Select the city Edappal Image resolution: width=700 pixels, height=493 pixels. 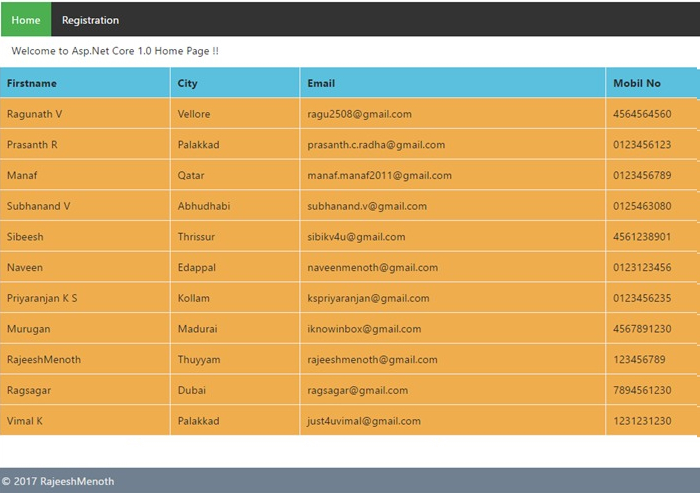tap(196, 267)
